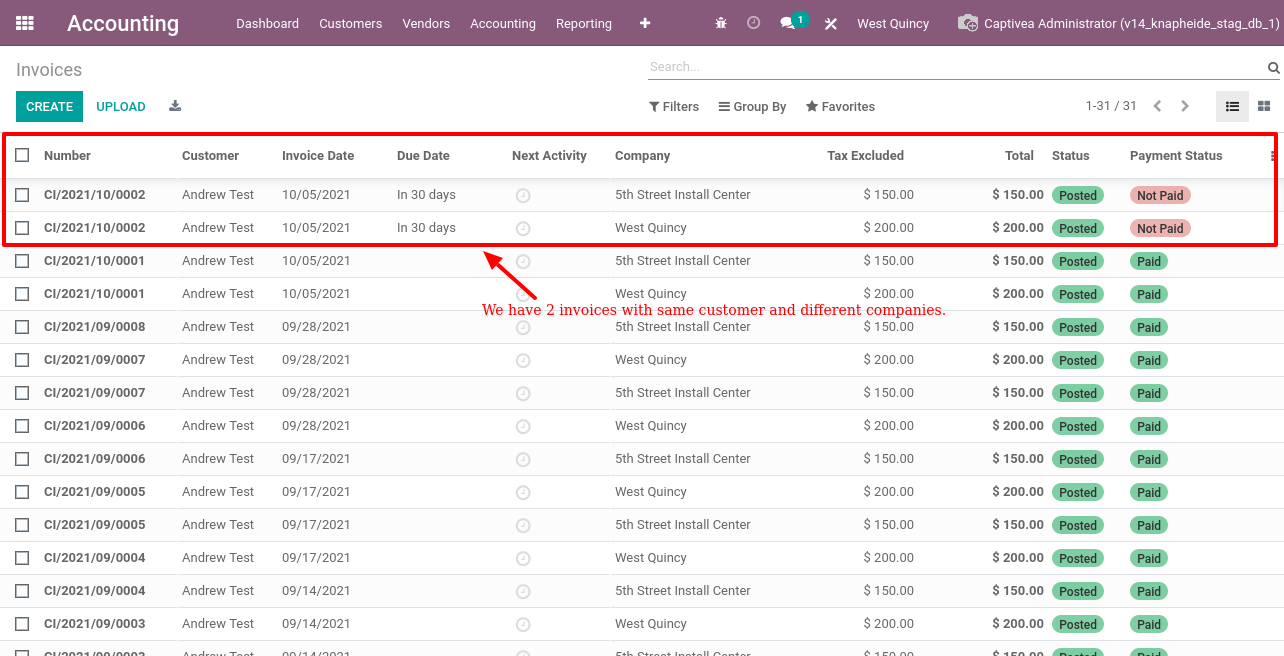Sort by Invoice Date column header

coord(318,156)
